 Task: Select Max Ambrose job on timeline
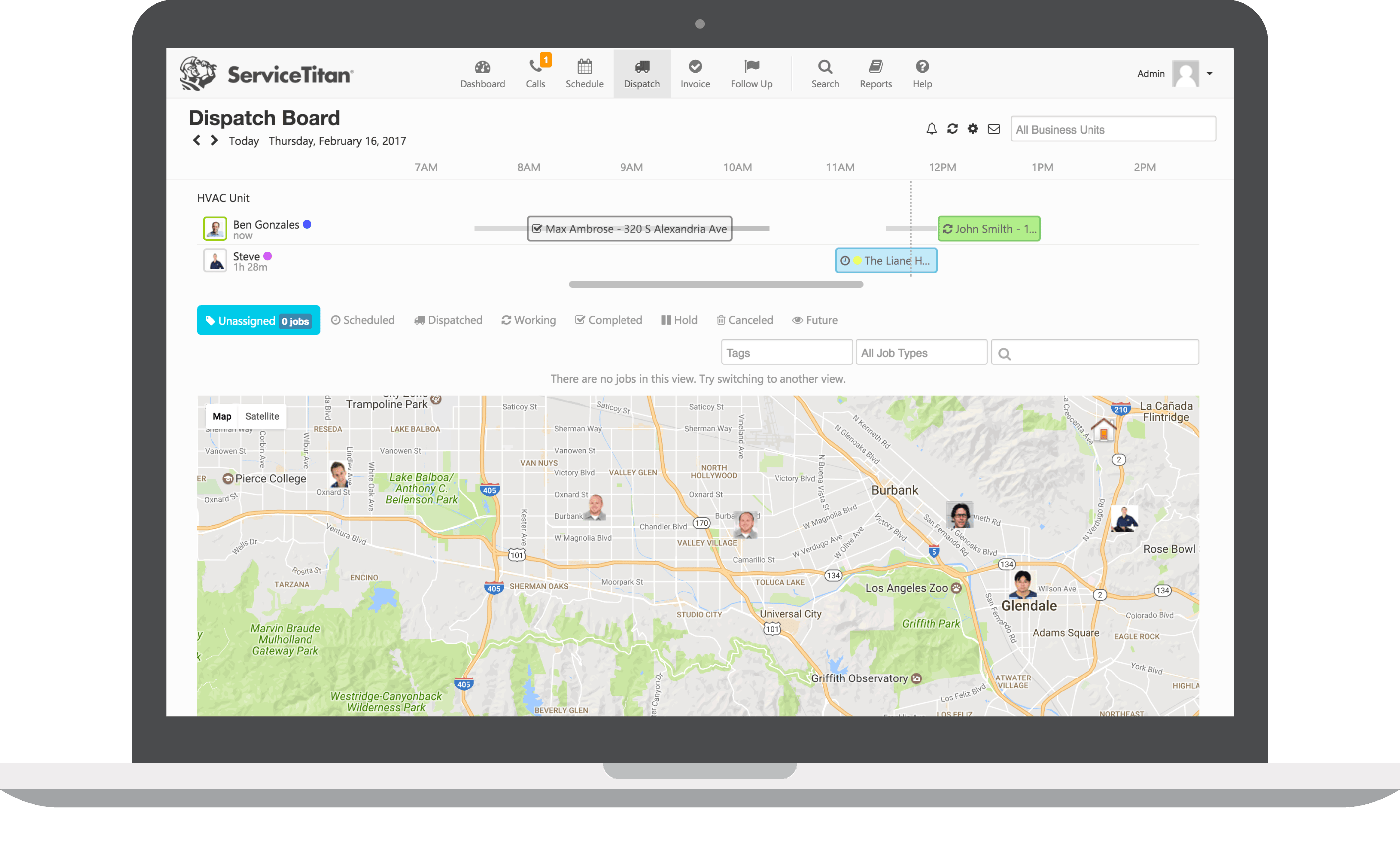(x=629, y=229)
